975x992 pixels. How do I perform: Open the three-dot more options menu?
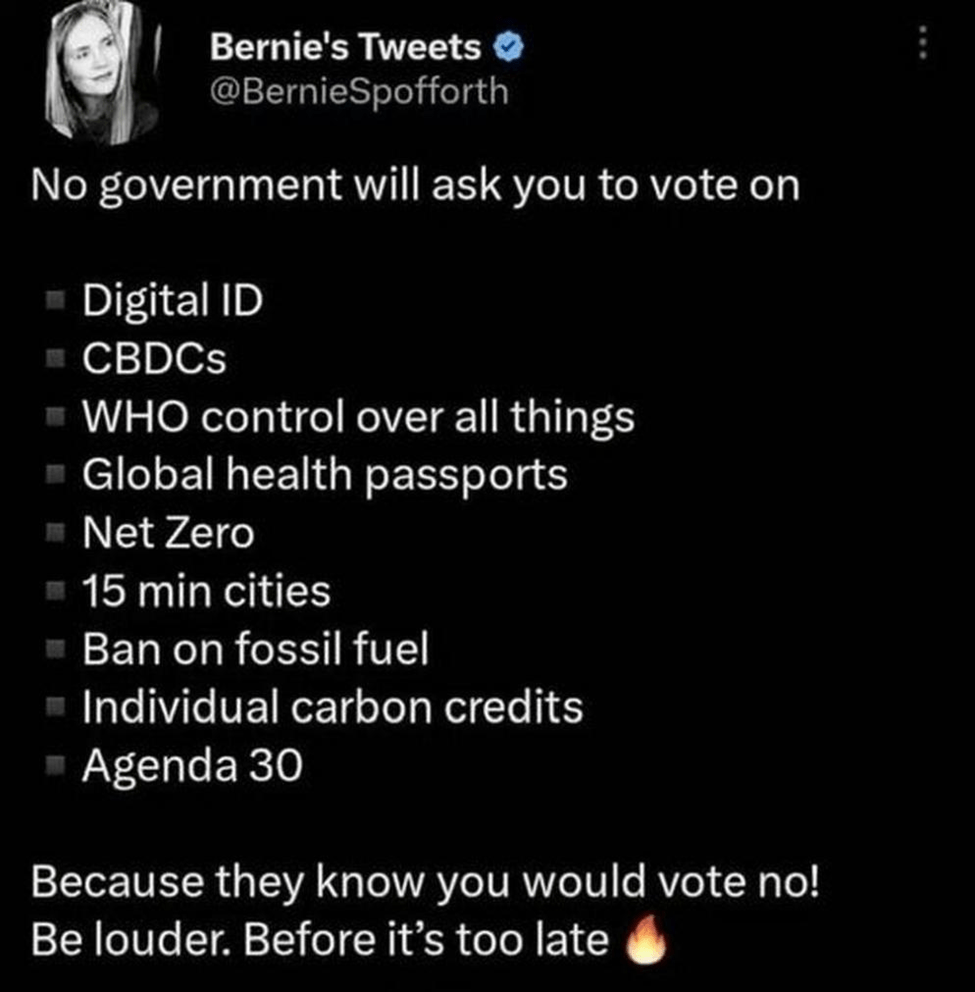[923, 43]
